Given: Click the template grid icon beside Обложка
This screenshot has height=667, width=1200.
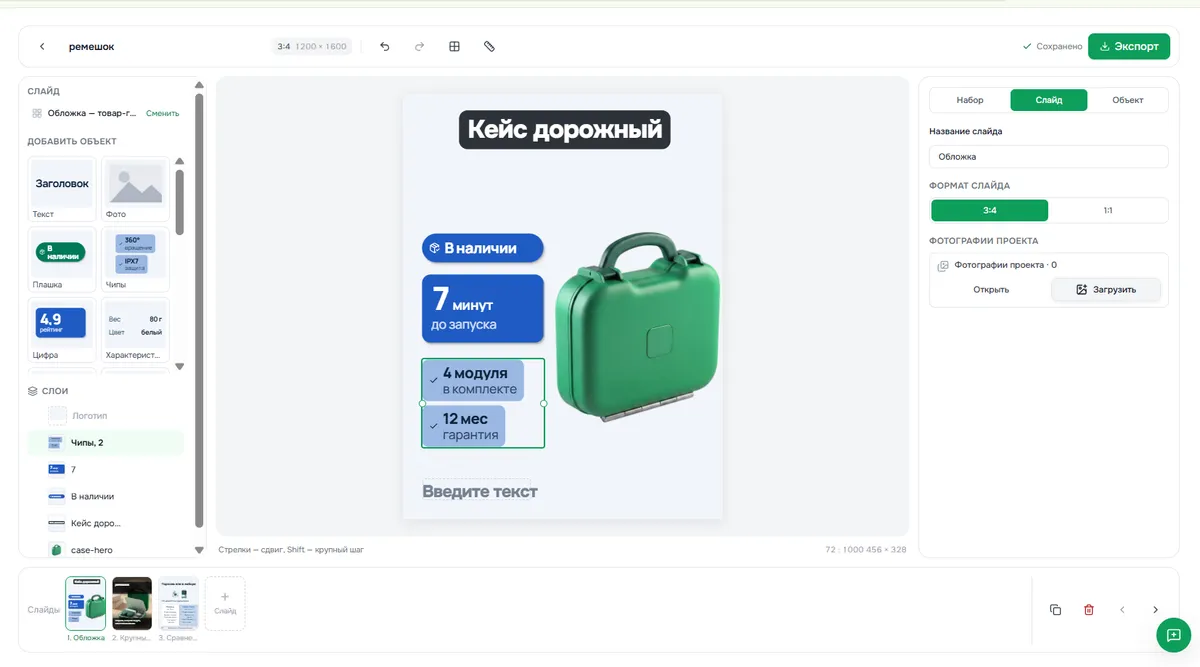Looking at the screenshot, I should [x=37, y=113].
